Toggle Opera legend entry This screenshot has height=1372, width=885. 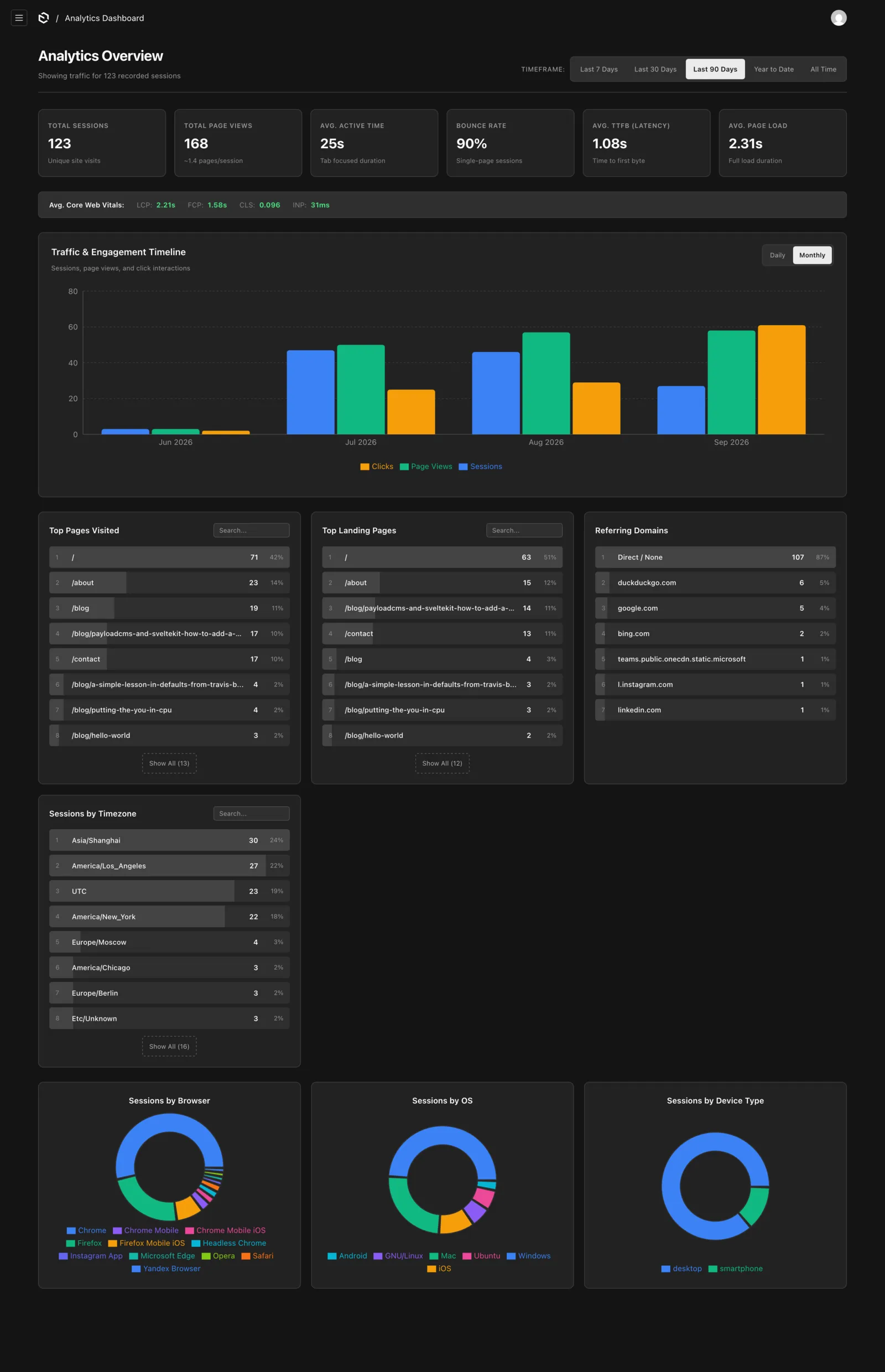click(x=218, y=1255)
